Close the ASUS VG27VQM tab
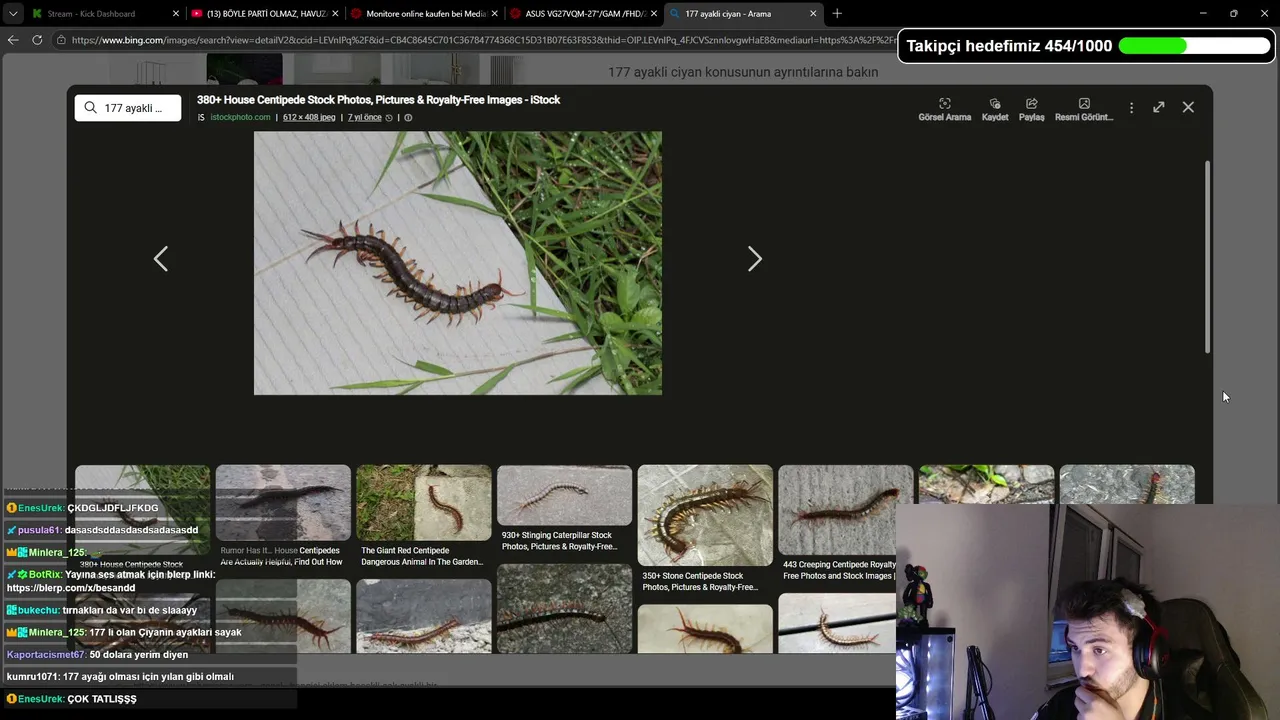Screen dimensions: 1280x720 point(654,14)
